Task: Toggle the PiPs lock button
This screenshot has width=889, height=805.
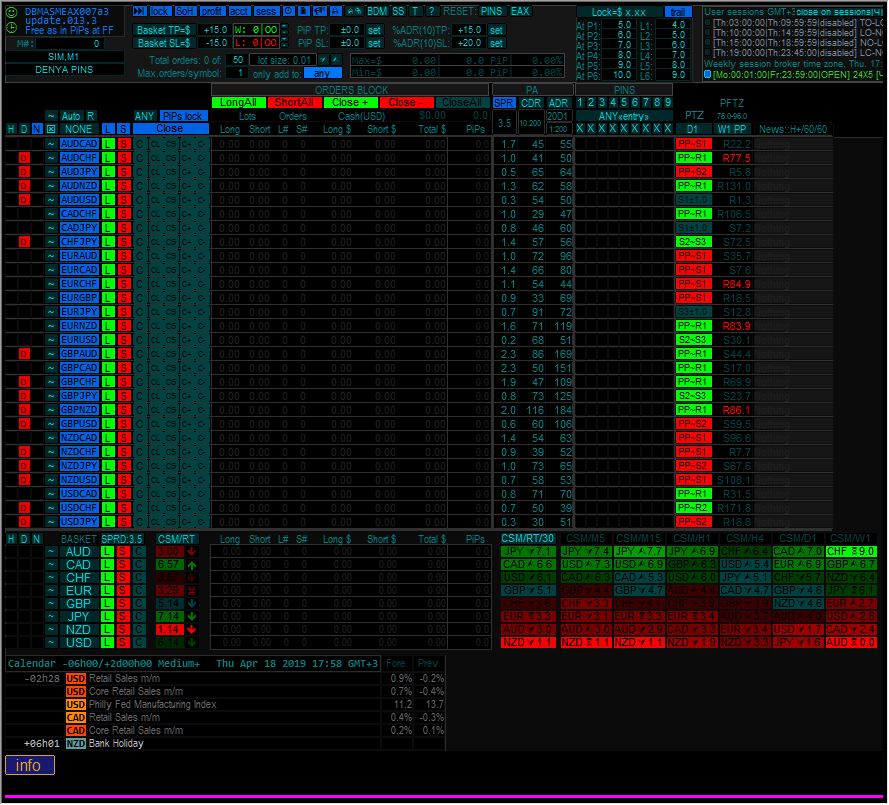Action: (183, 116)
